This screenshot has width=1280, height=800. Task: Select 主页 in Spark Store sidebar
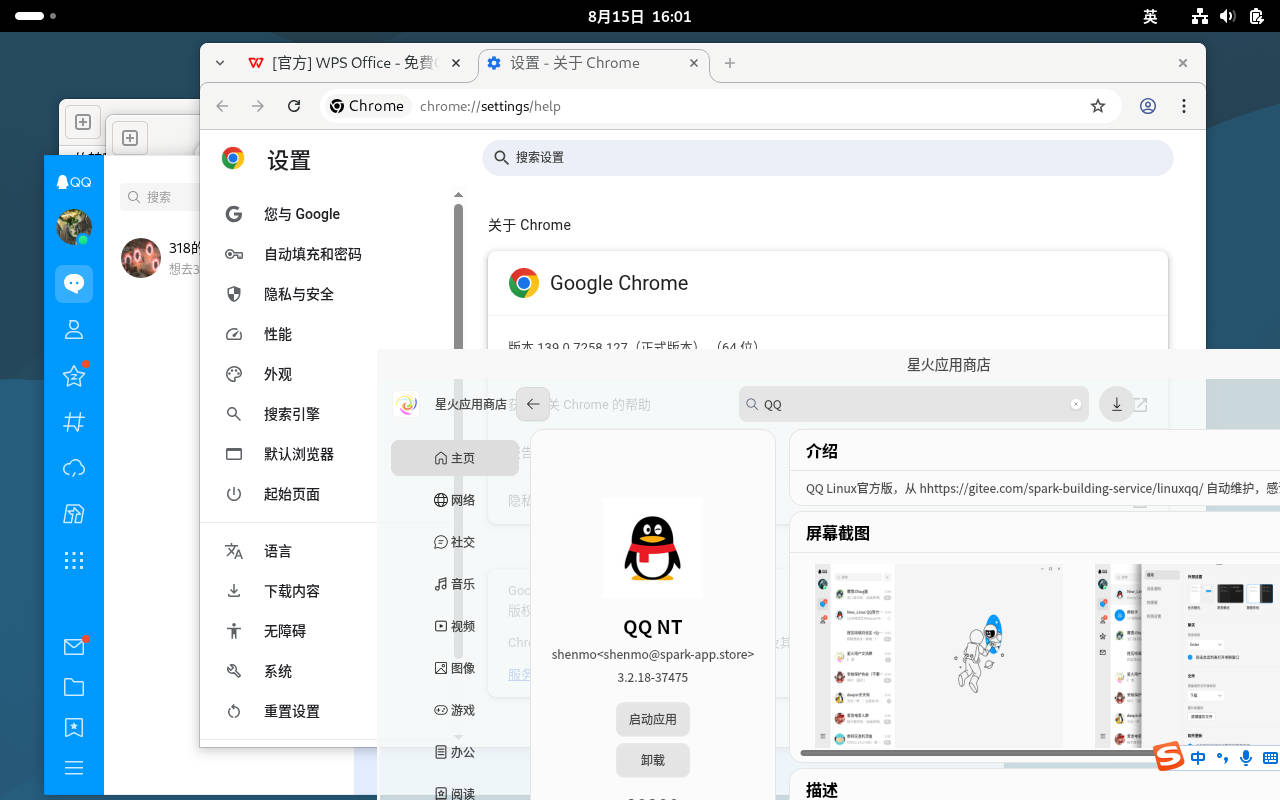point(455,458)
